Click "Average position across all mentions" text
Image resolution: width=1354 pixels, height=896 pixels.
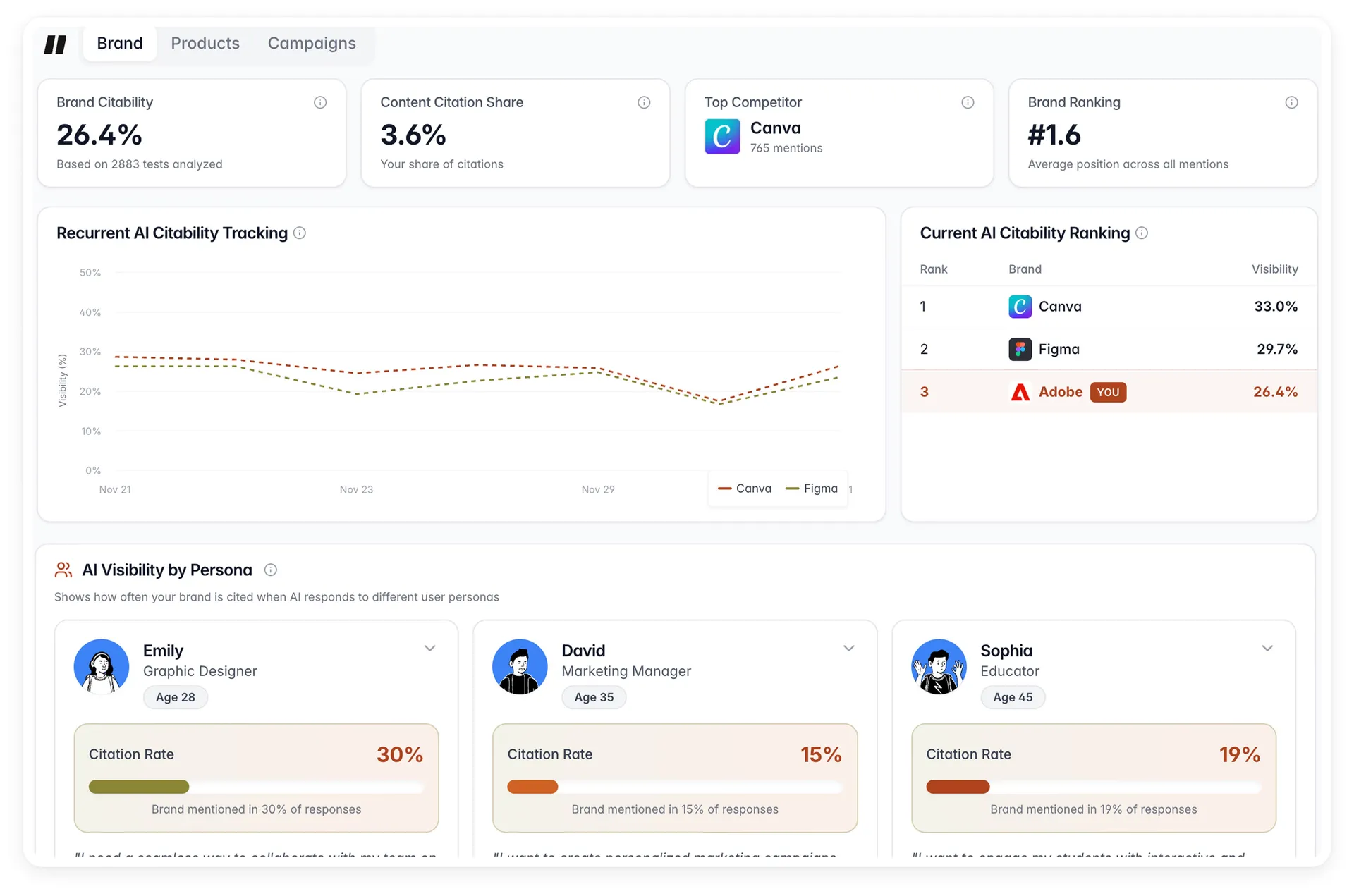click(x=1128, y=164)
